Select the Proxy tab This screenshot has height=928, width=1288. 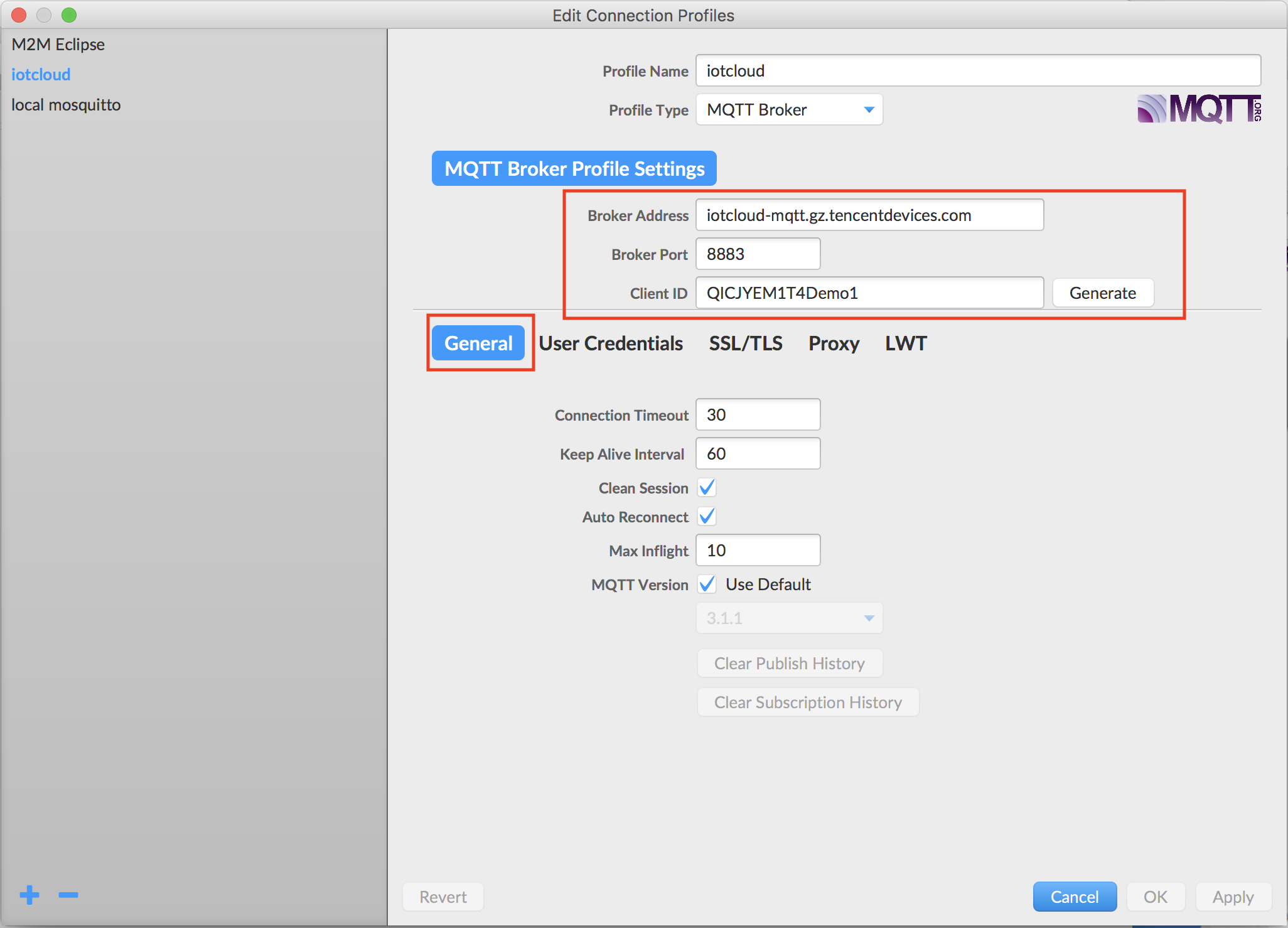click(834, 343)
